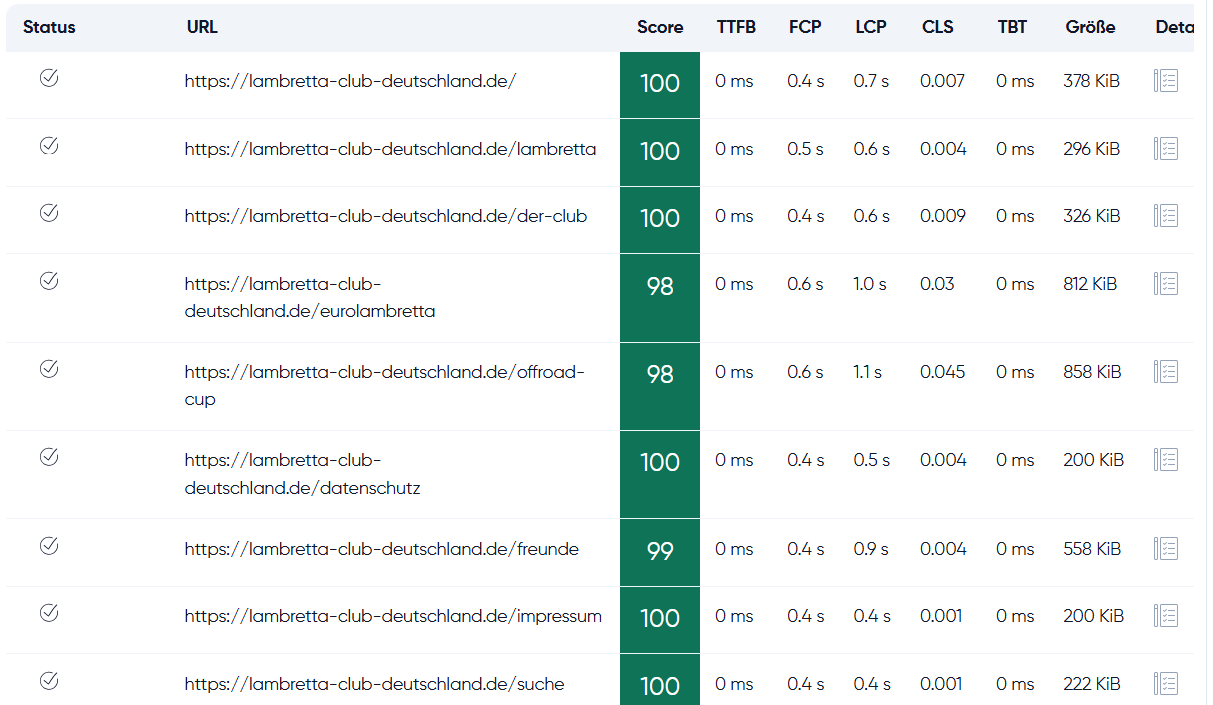Open details icon for /der-club row
This screenshot has height=705, width=1213.
pyautogui.click(x=1166, y=216)
